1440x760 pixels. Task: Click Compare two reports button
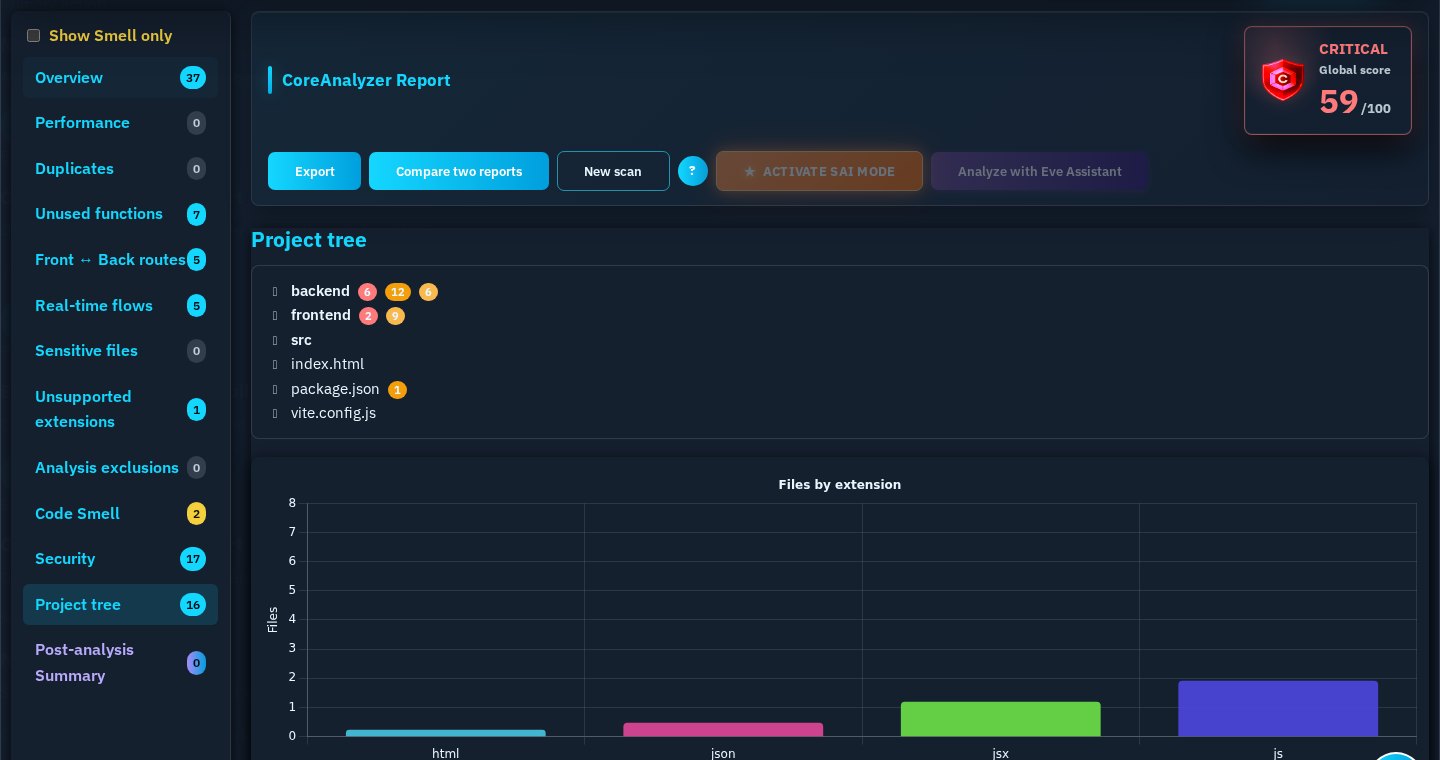[459, 171]
